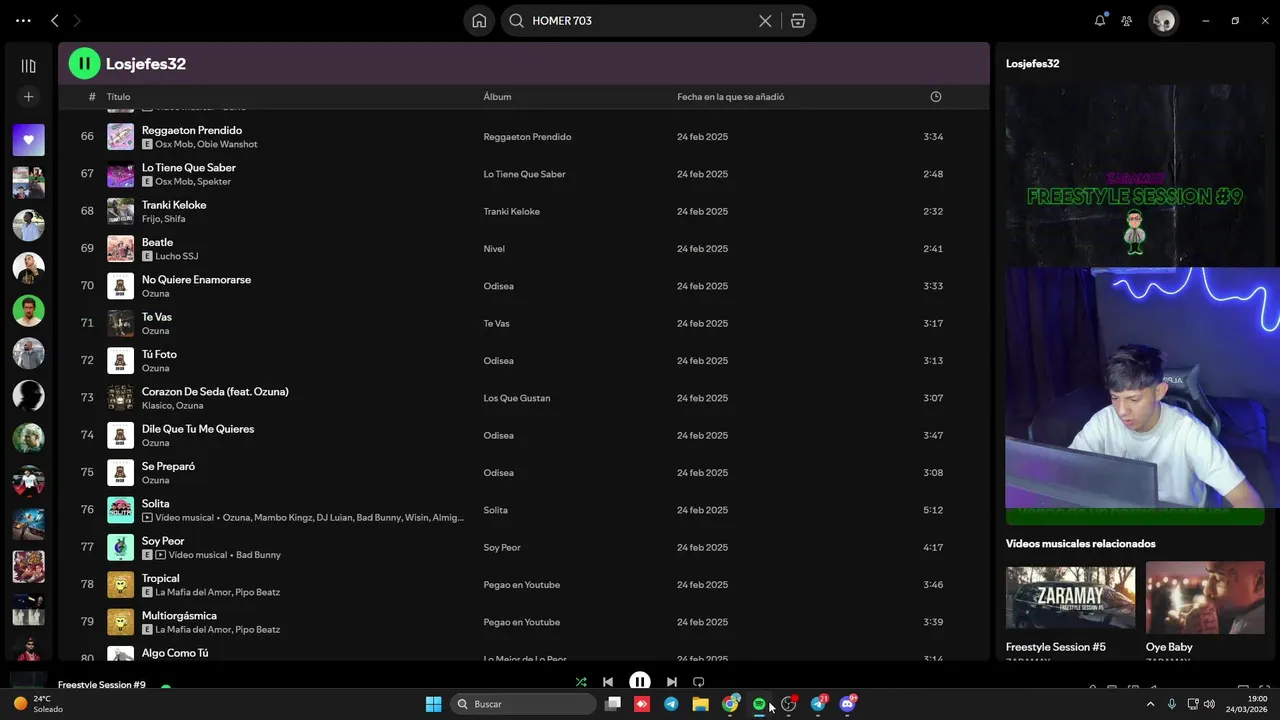
Task: Open Discord from the taskbar
Action: [848, 704]
